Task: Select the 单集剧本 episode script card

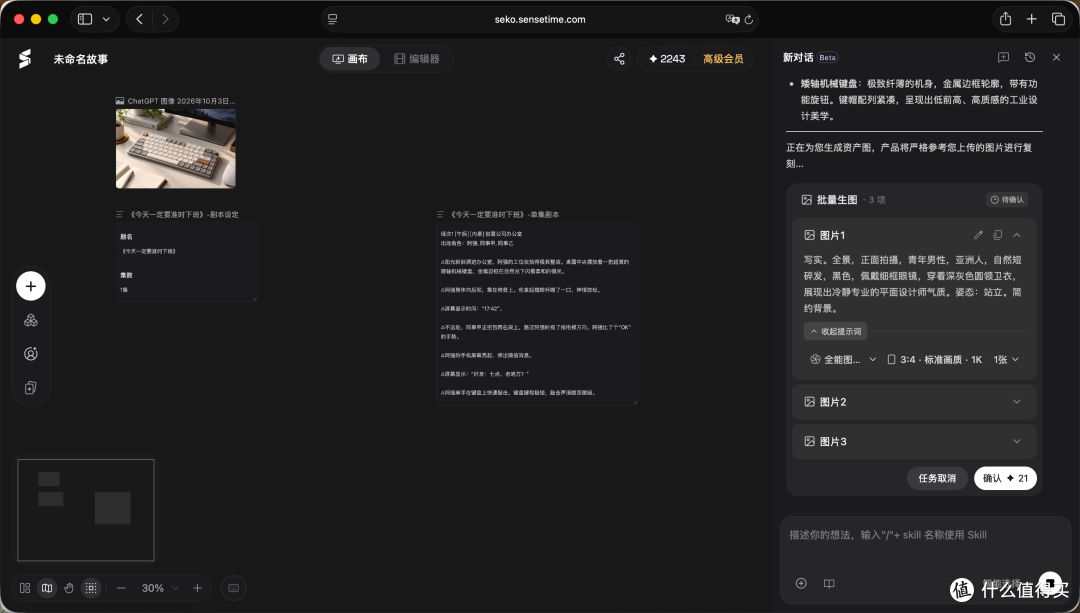Action: point(537,313)
